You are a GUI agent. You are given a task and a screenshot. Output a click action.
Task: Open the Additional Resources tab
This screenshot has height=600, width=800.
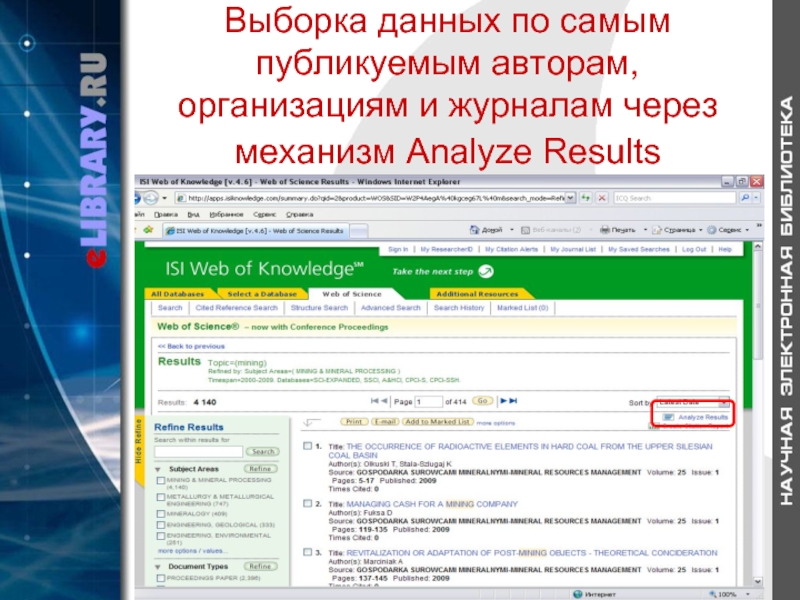coord(477,294)
